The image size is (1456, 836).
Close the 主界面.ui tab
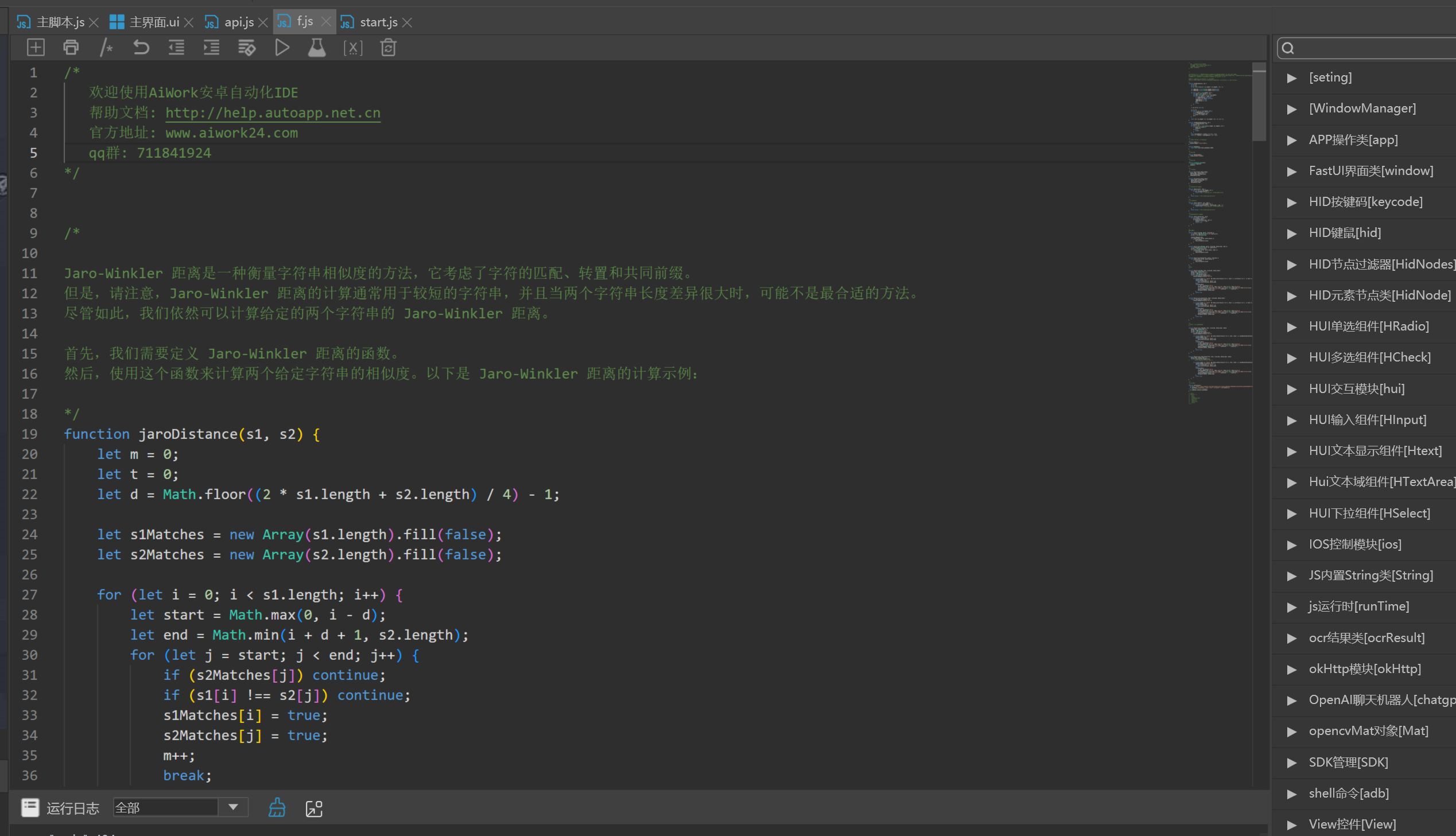(189, 22)
